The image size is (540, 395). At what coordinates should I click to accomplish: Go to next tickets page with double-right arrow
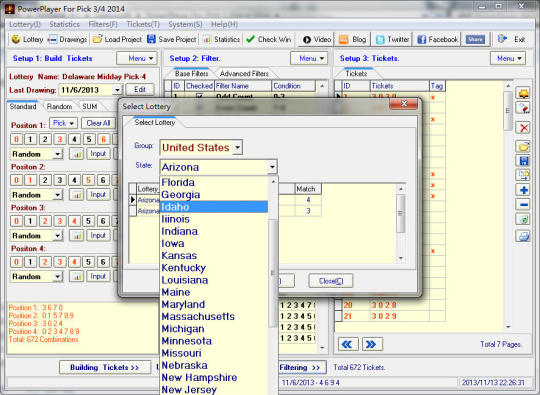click(372, 344)
